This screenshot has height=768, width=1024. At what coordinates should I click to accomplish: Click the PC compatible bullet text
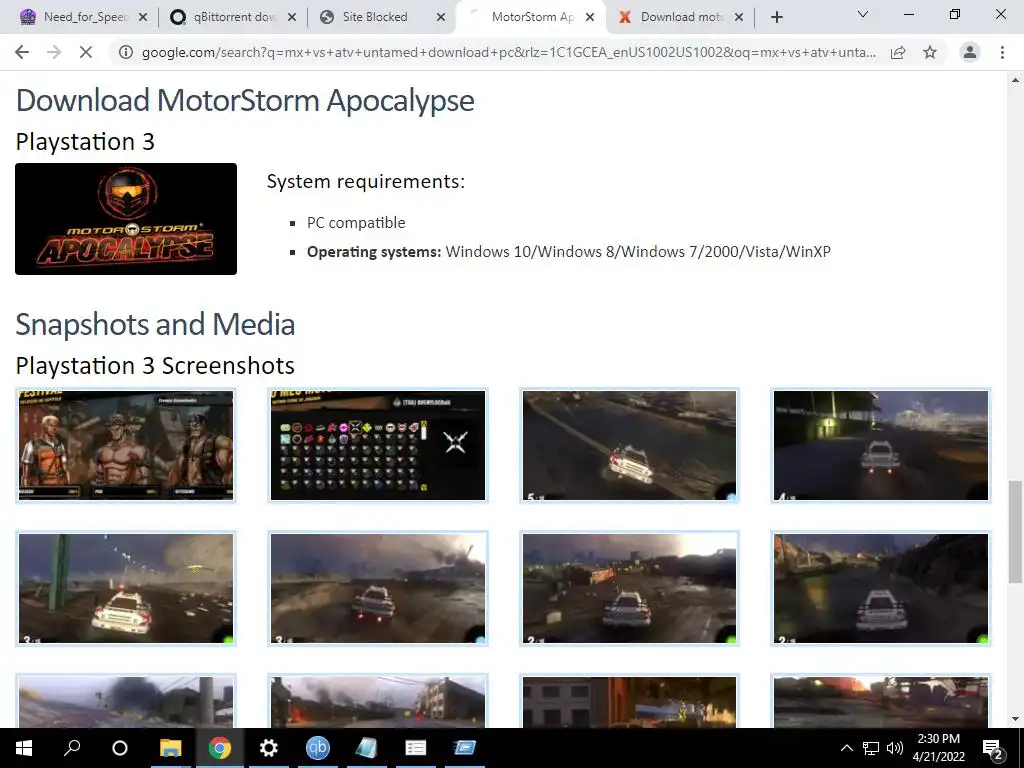pos(356,223)
